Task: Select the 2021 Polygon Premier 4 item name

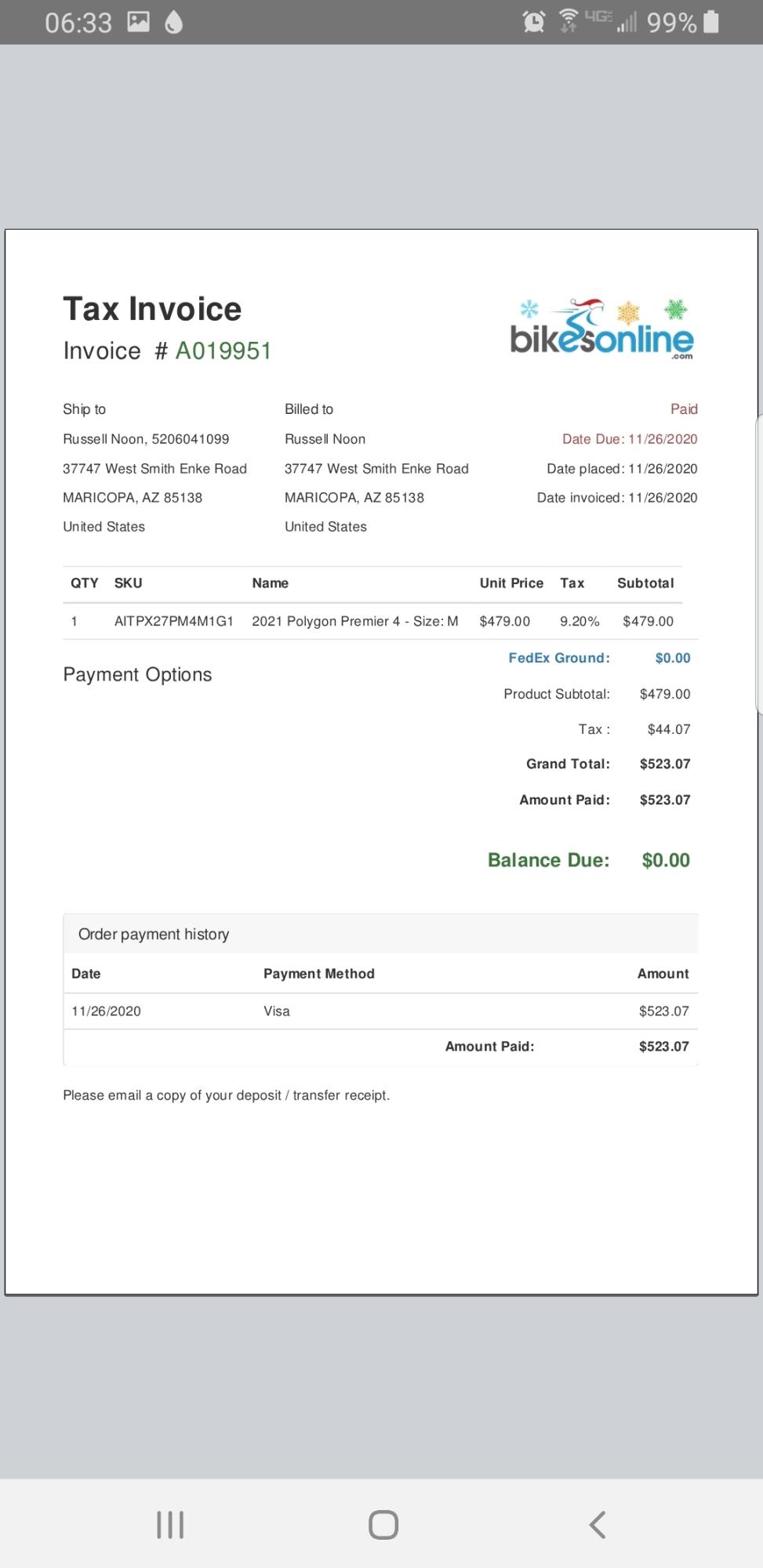Action: tap(354, 621)
